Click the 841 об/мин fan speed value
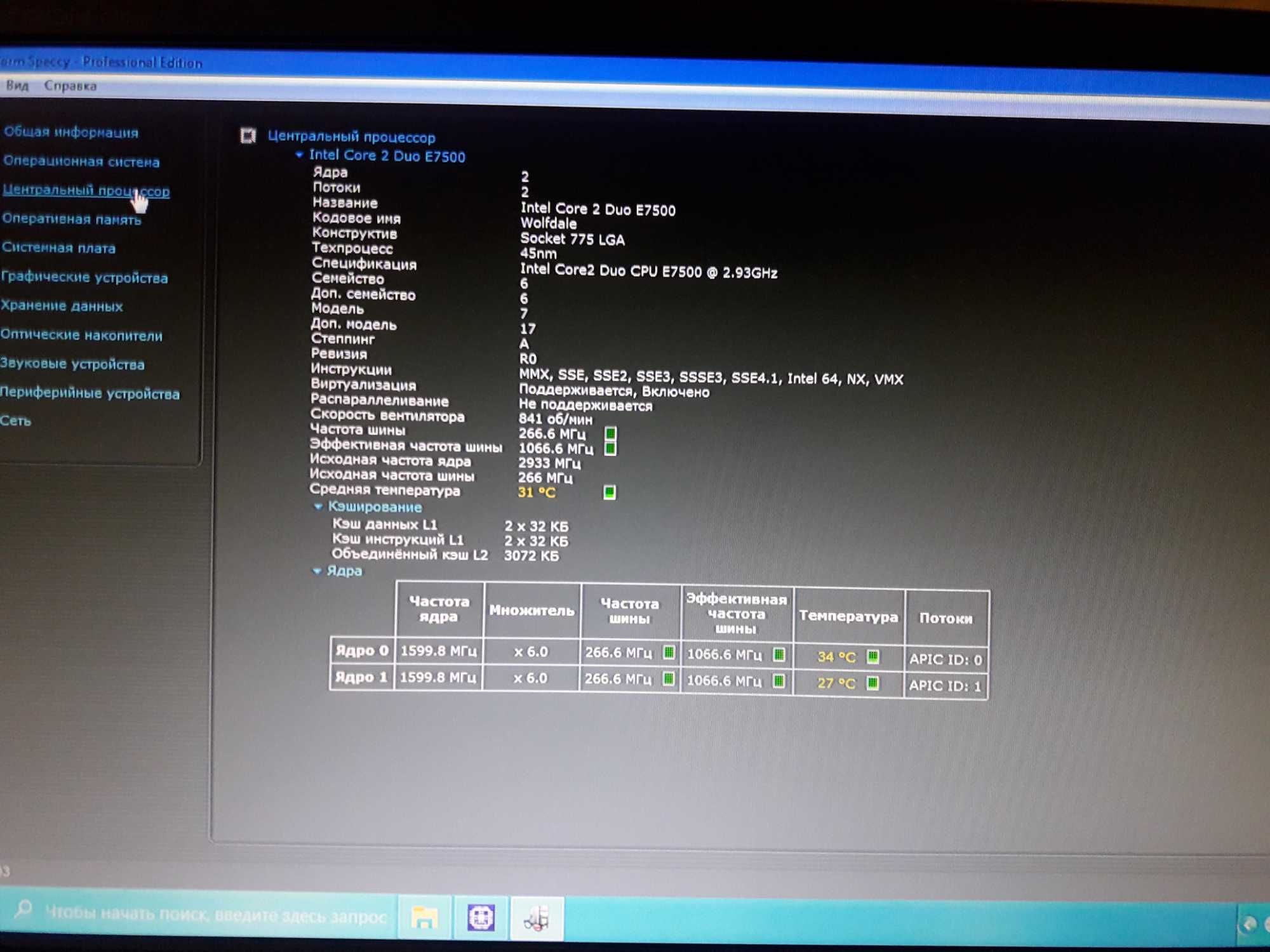 point(556,419)
